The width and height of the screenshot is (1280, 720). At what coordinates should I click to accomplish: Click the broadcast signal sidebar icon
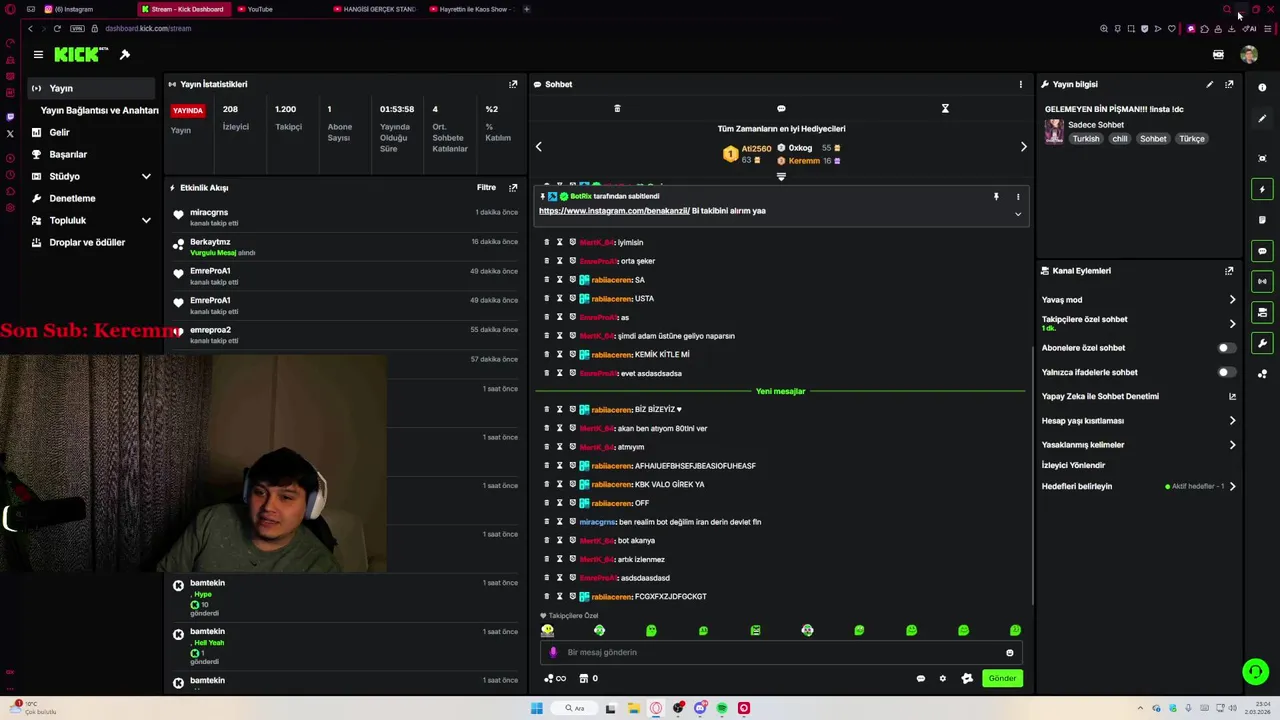pyautogui.click(x=1262, y=281)
